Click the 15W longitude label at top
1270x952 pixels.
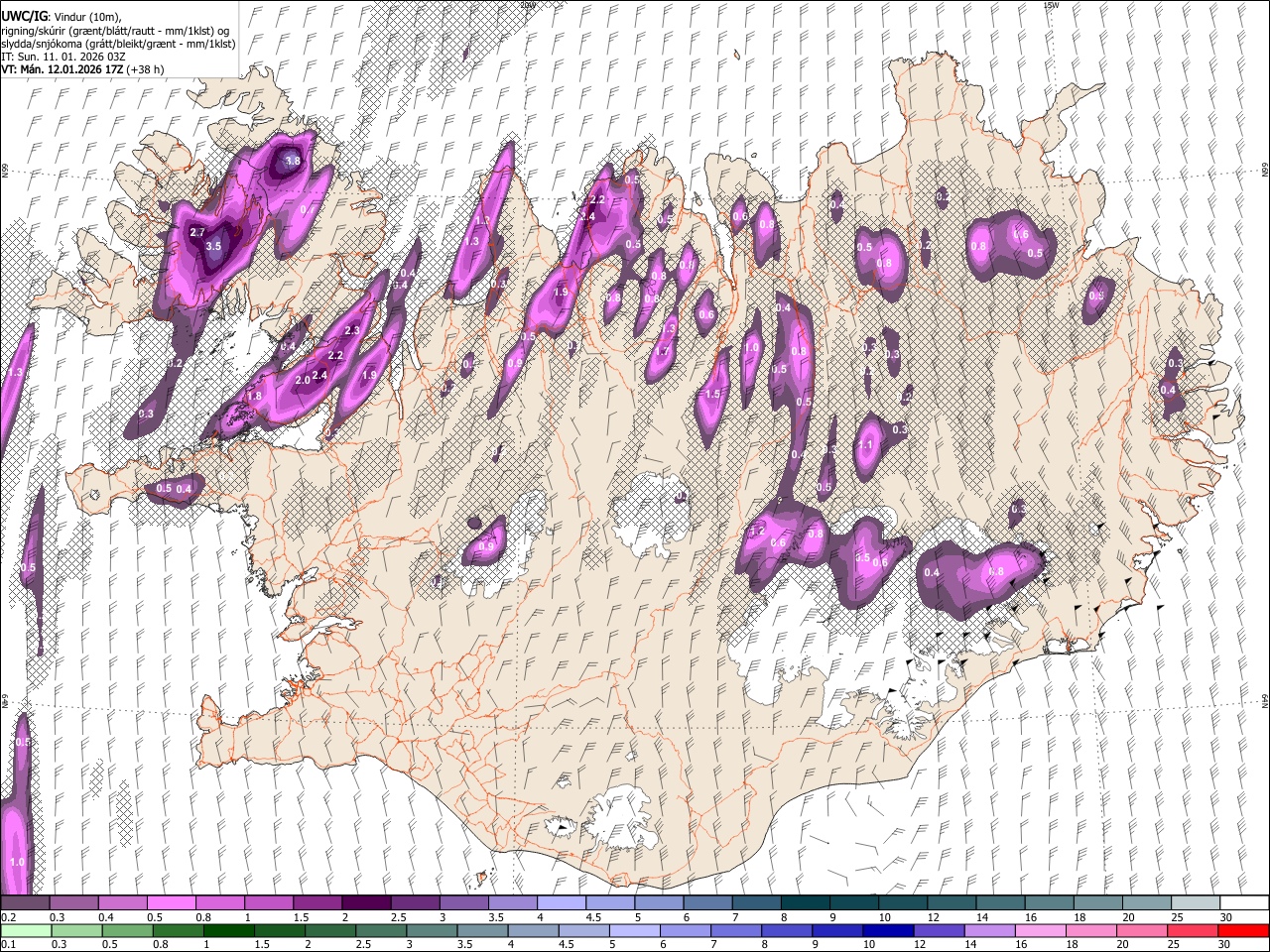pyautogui.click(x=1052, y=5)
